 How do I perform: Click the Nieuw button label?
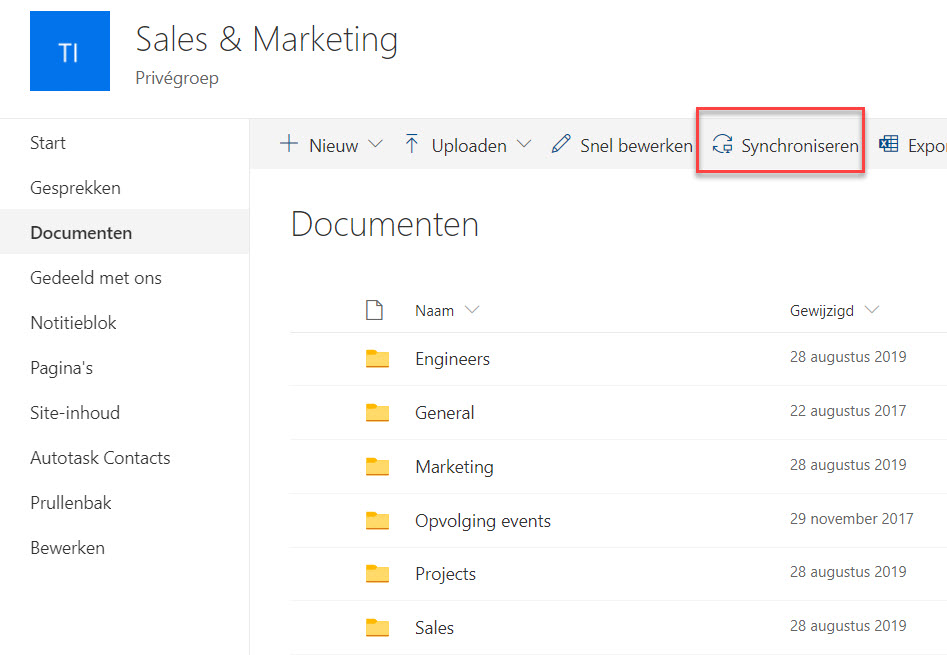pyautogui.click(x=333, y=145)
